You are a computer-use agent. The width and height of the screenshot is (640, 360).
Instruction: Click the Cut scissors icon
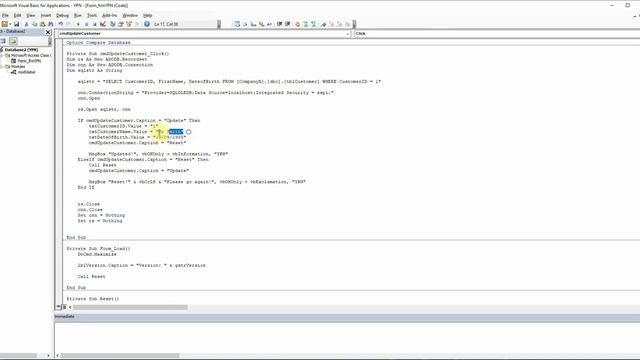point(27,24)
